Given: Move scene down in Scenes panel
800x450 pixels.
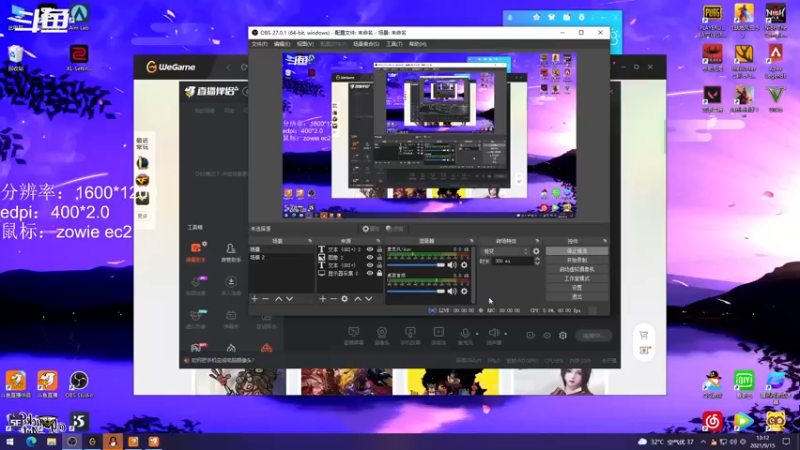Looking at the screenshot, I should 289,299.
